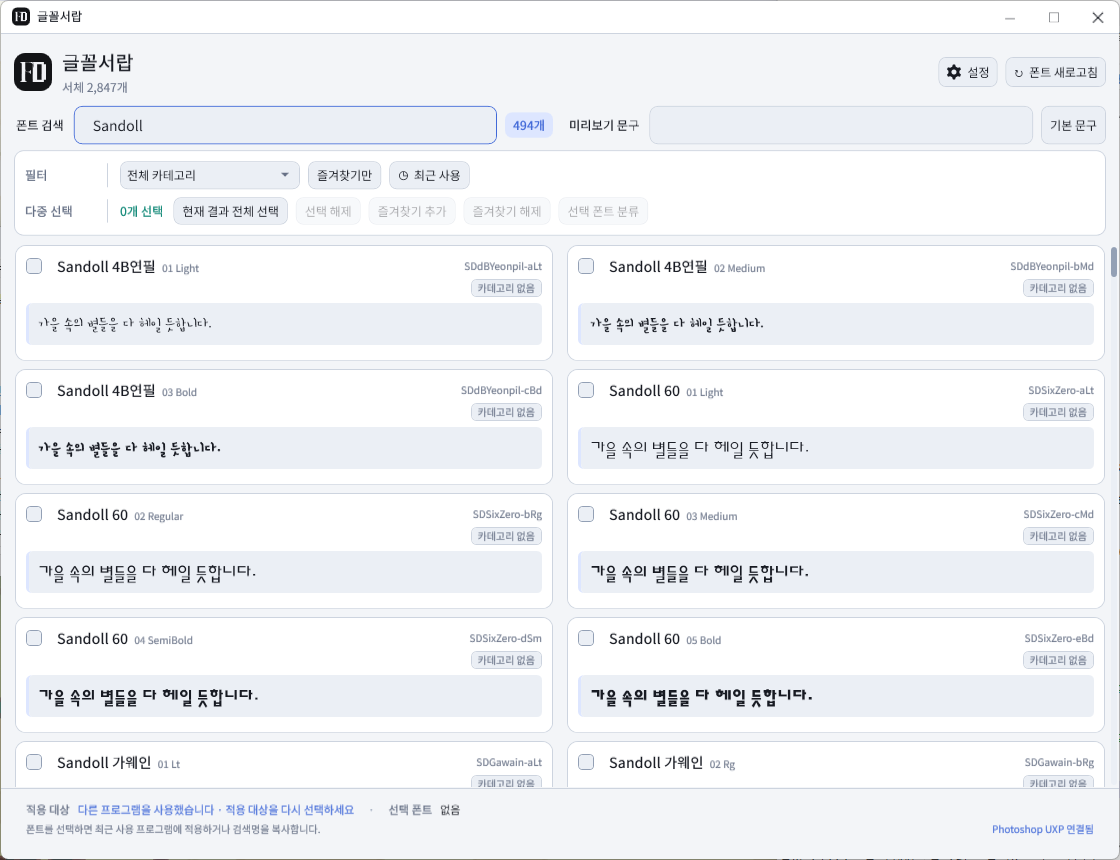Click the preview text of Sandoll 4B연필 03 Bold
This screenshot has height=860, width=1120.
pos(129,448)
